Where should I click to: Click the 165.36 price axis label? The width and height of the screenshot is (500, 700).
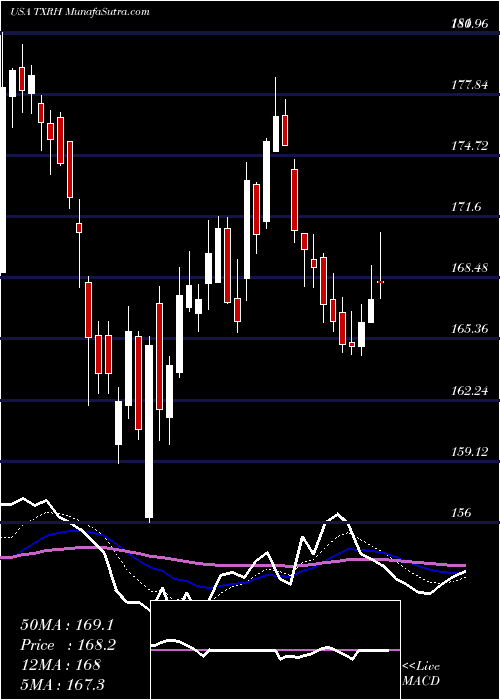click(x=470, y=329)
